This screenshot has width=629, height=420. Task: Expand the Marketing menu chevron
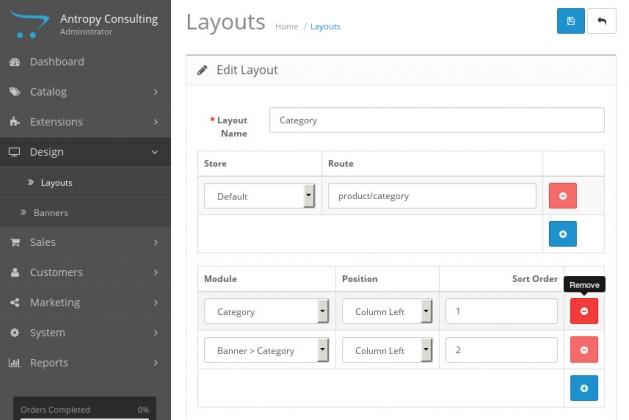(x=156, y=302)
